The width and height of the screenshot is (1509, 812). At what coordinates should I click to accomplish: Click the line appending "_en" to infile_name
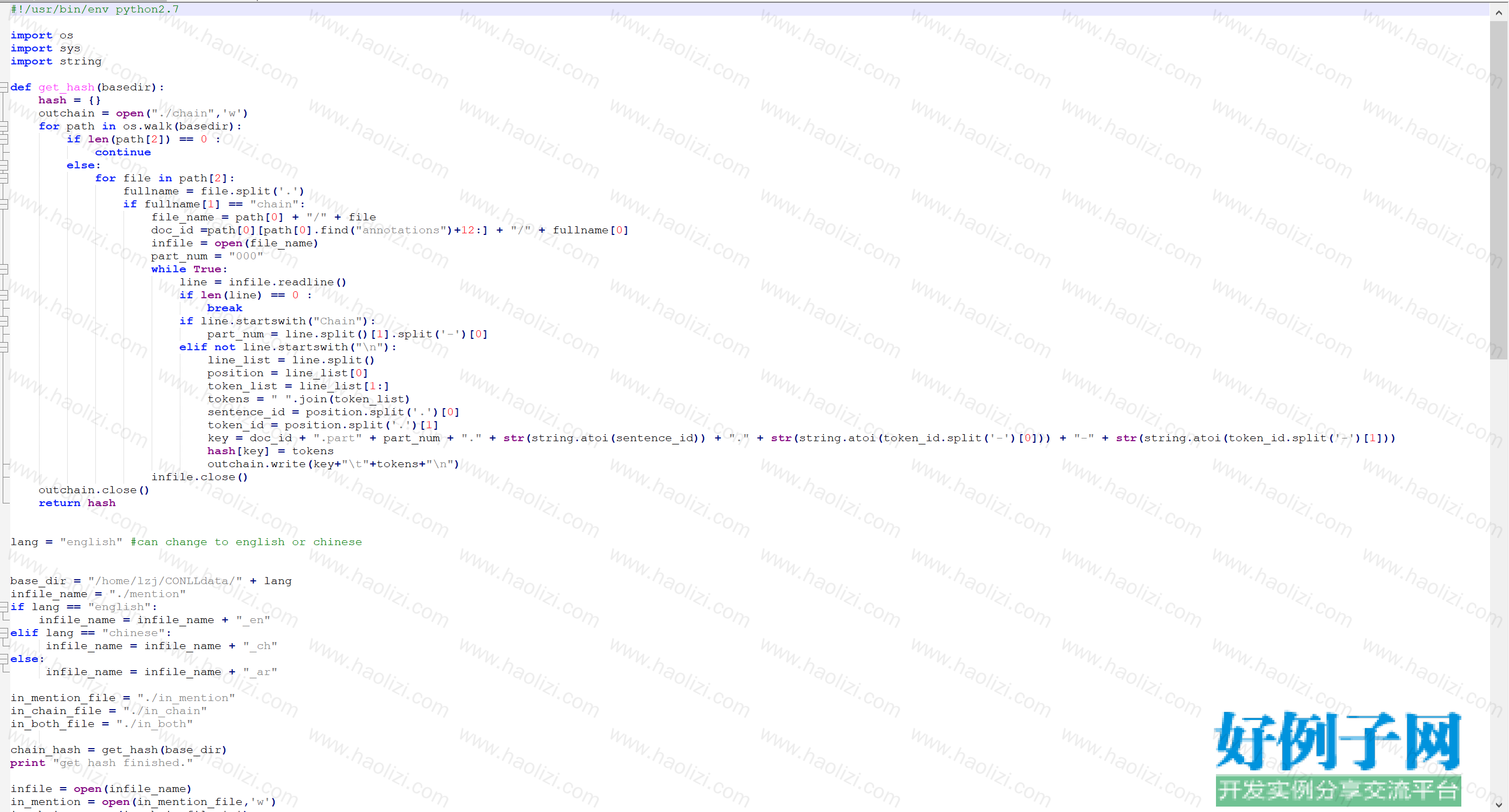(155, 620)
